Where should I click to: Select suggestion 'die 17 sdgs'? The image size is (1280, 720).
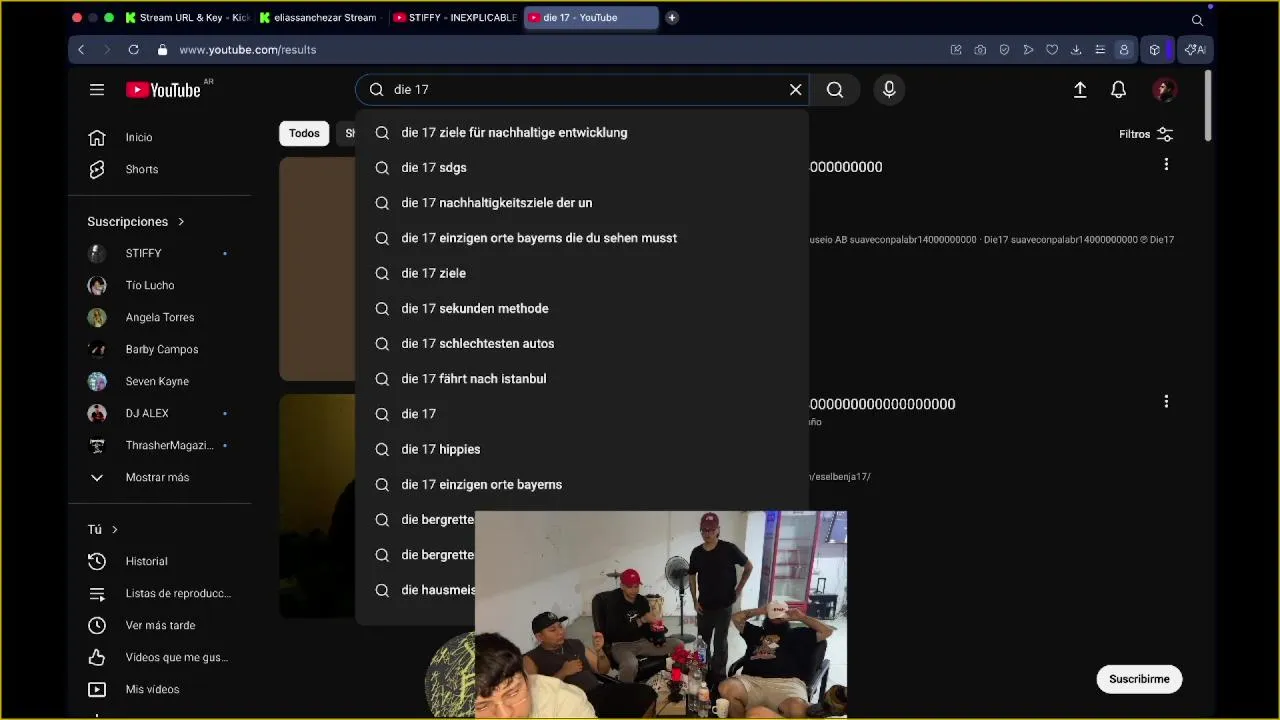pyautogui.click(x=582, y=167)
